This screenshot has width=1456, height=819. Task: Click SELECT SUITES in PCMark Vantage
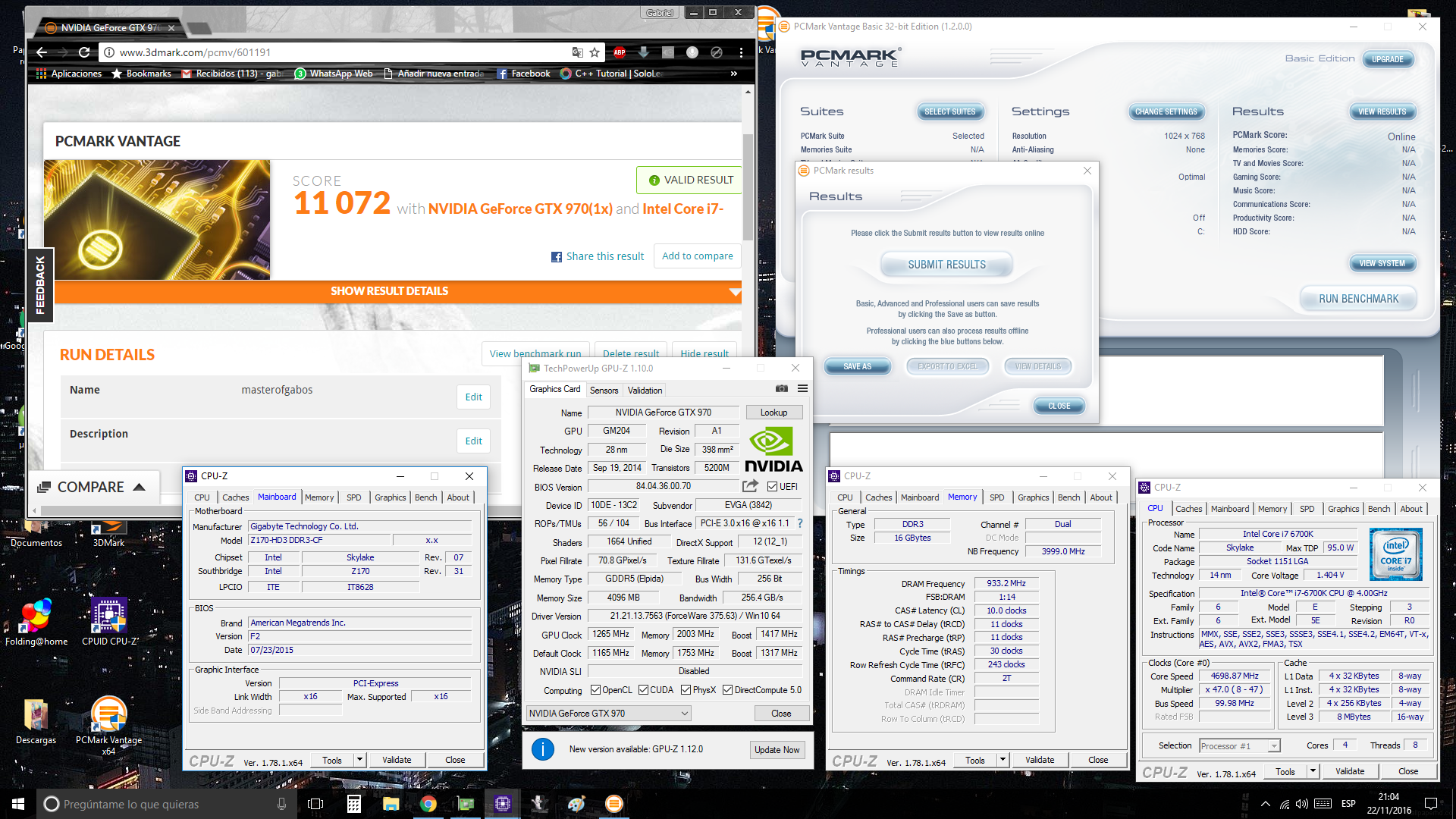pyautogui.click(x=949, y=111)
